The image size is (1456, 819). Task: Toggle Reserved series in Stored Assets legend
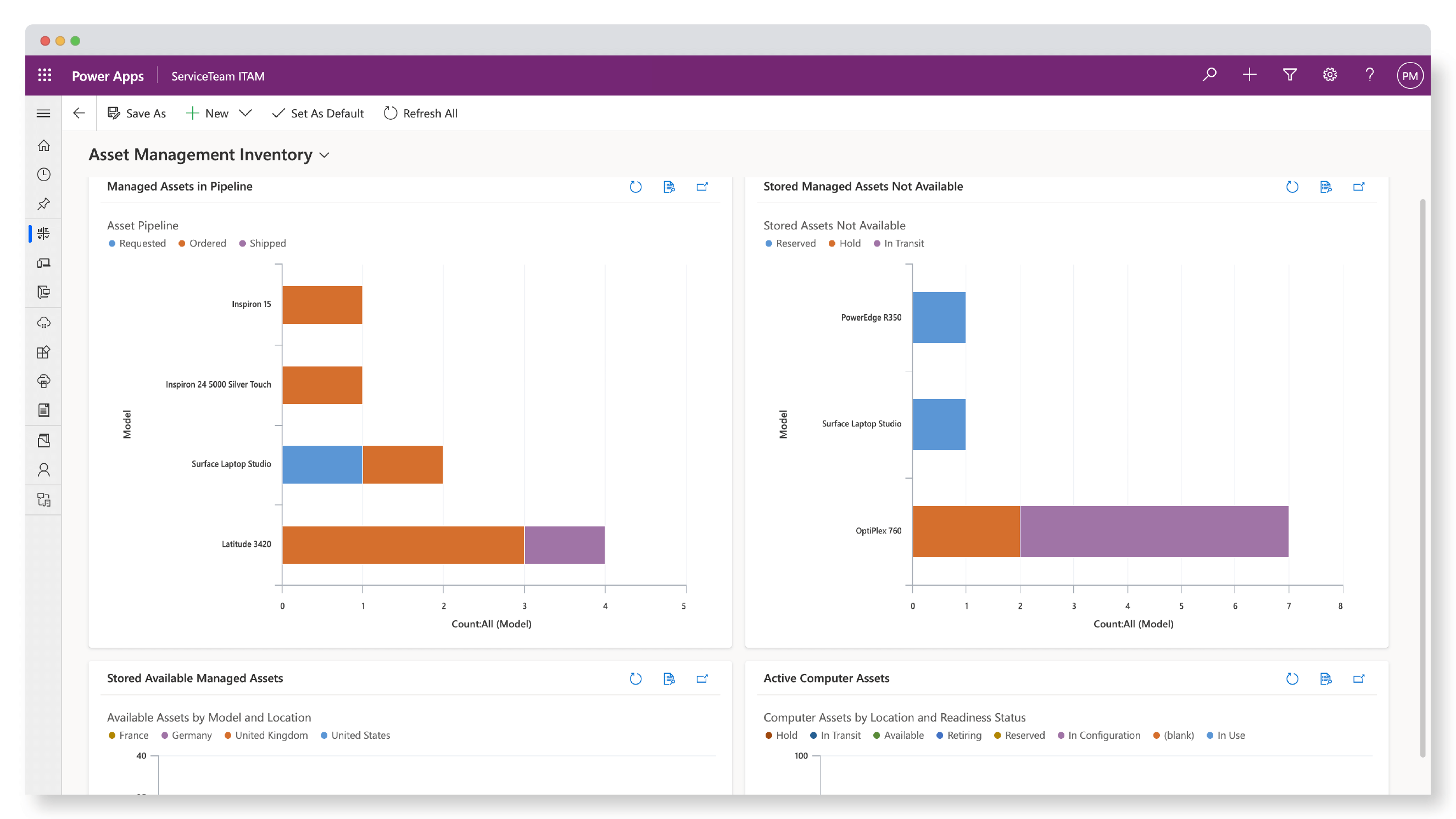790,243
